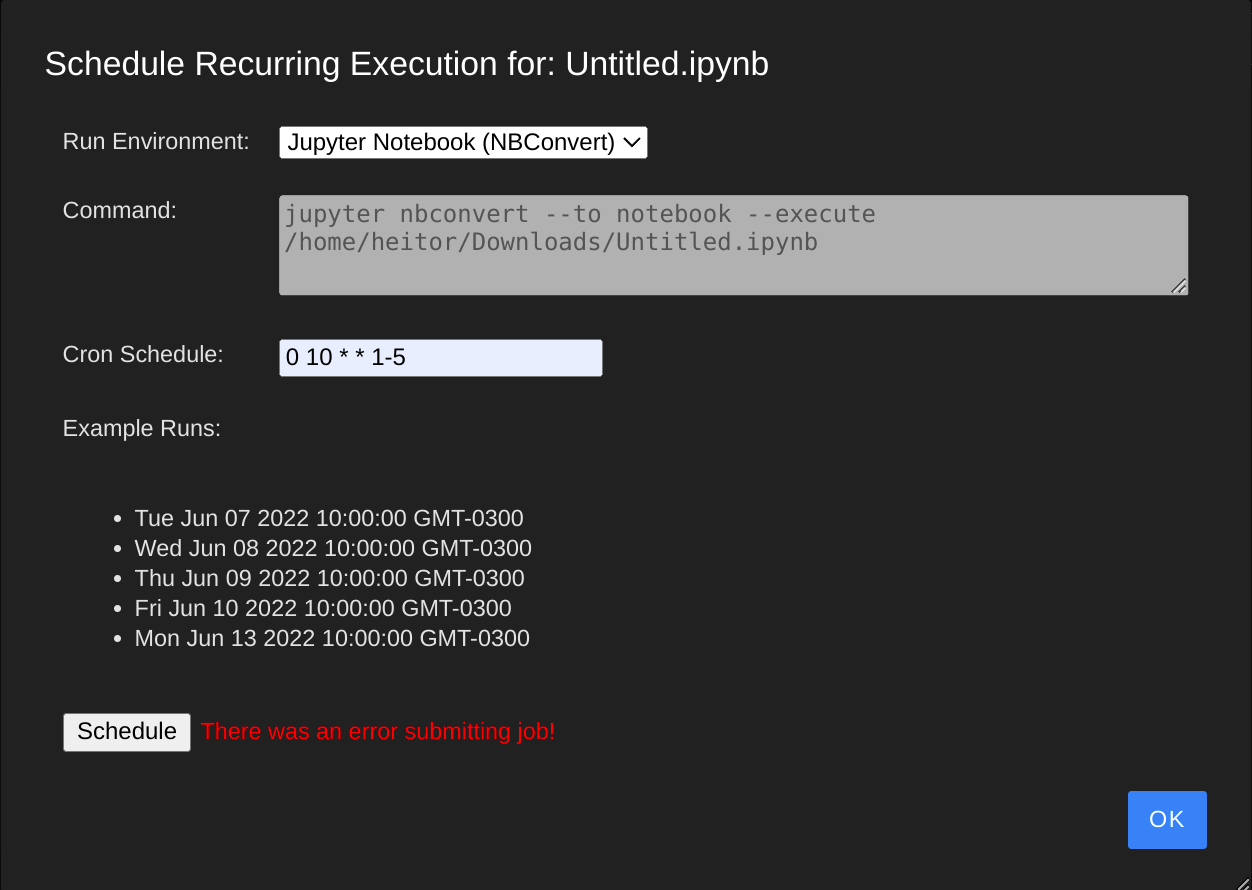The height and width of the screenshot is (890, 1252).
Task: Click the dialog title for Untitled.ipynb
Action: click(x=406, y=63)
